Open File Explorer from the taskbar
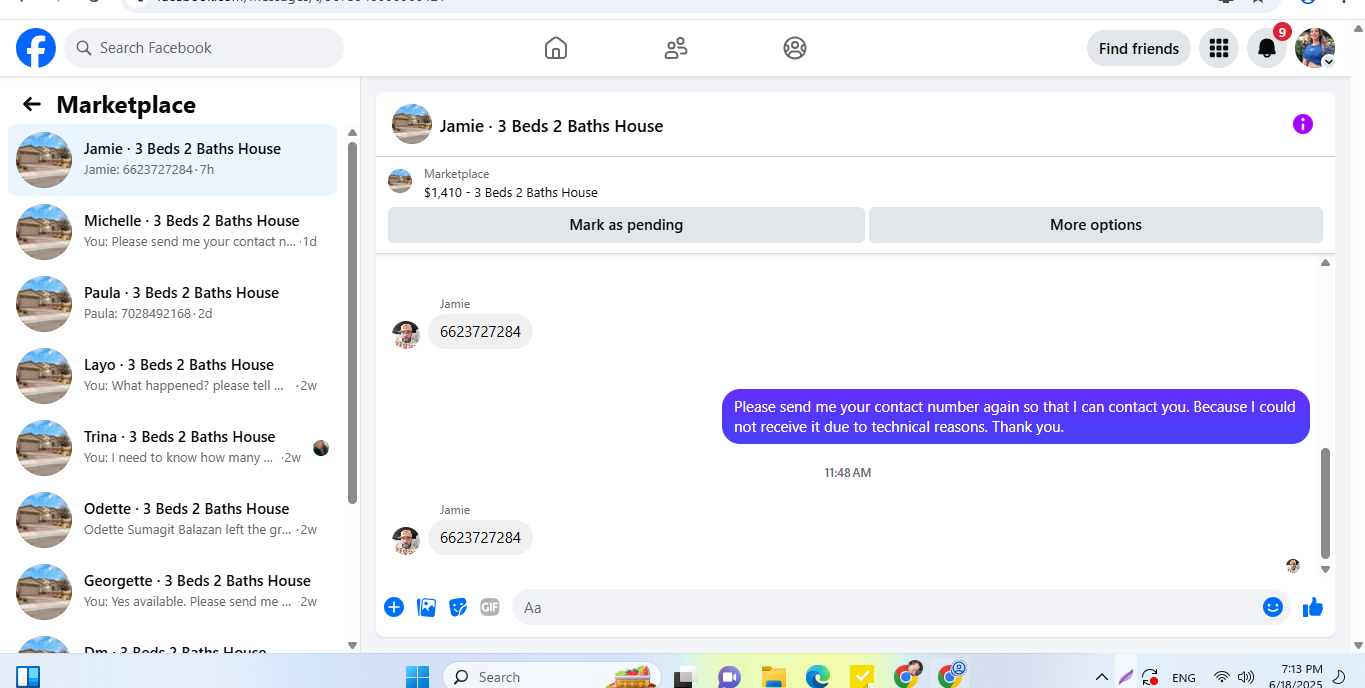The width and height of the screenshot is (1365, 688). [774, 677]
